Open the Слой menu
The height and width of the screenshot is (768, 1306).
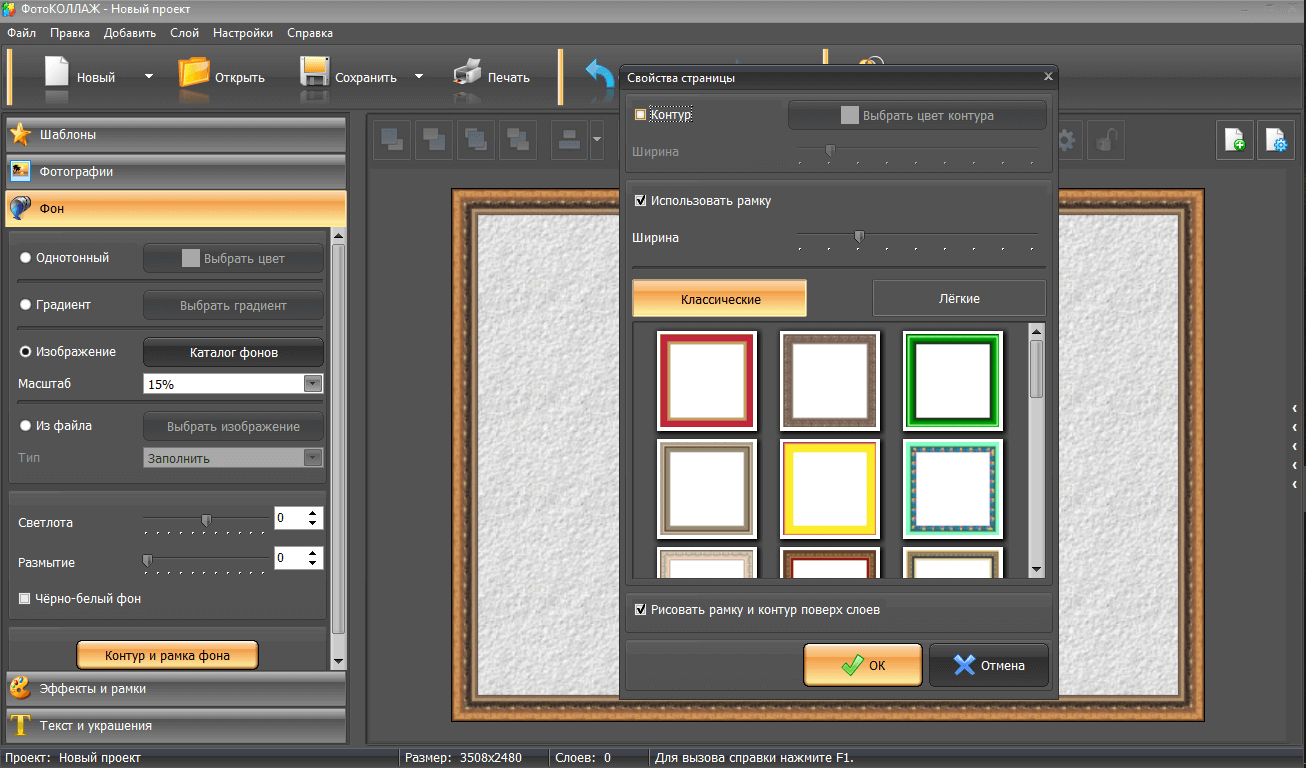point(184,33)
